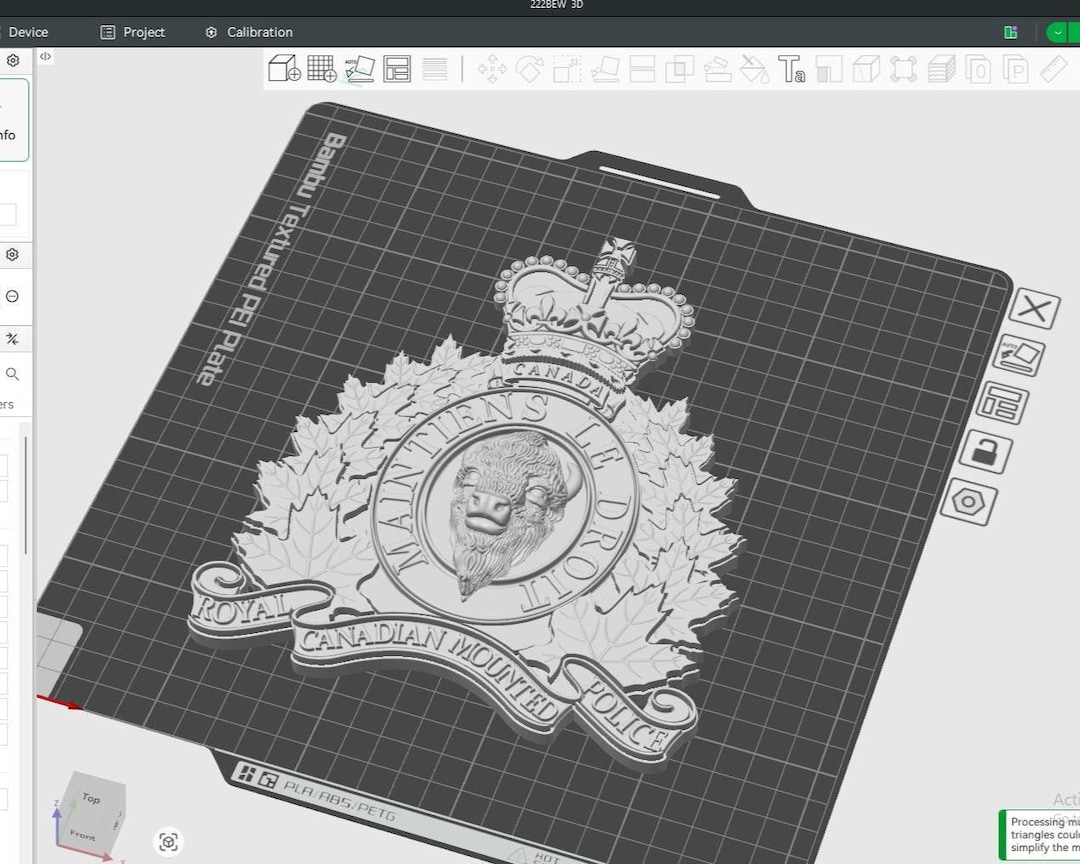Add a new plate with grid-plus icon
Viewport: 1080px width, 864px height.
322,68
